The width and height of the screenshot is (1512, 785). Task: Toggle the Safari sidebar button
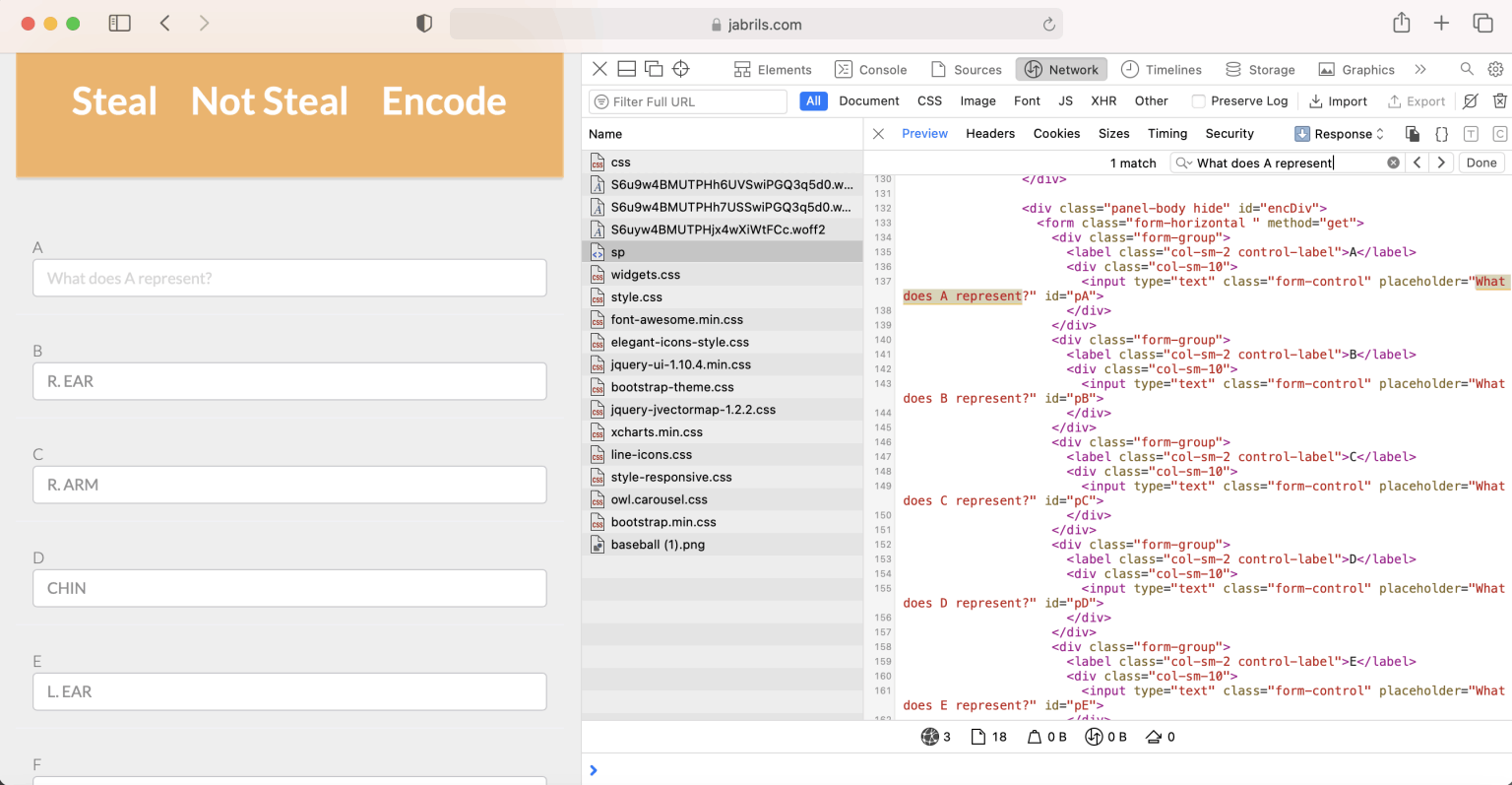click(x=119, y=24)
